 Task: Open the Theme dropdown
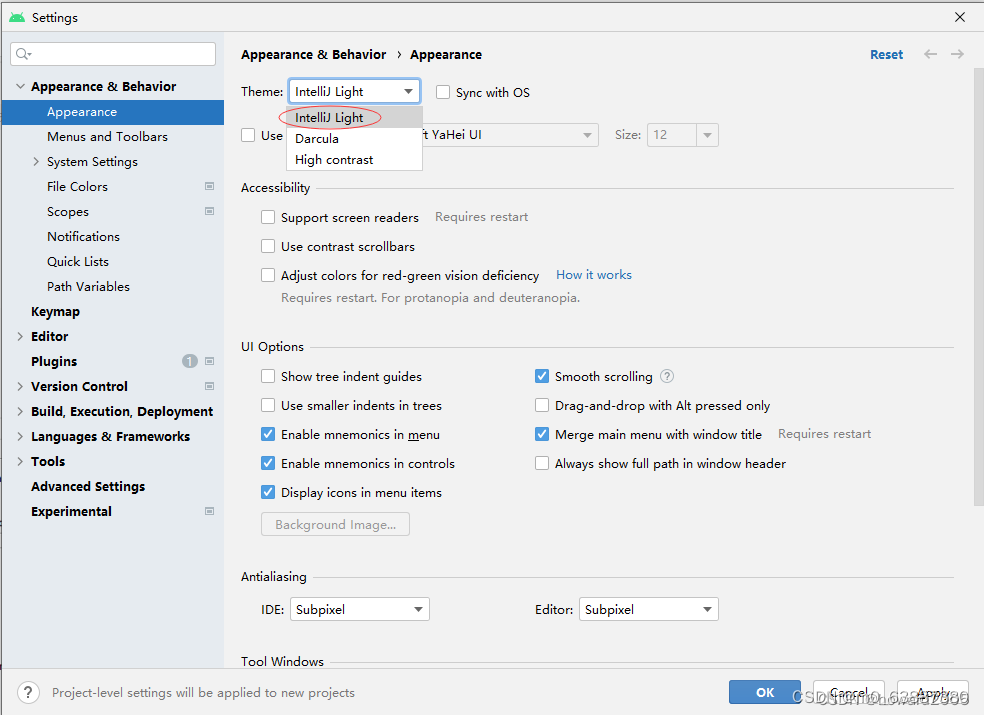(354, 92)
